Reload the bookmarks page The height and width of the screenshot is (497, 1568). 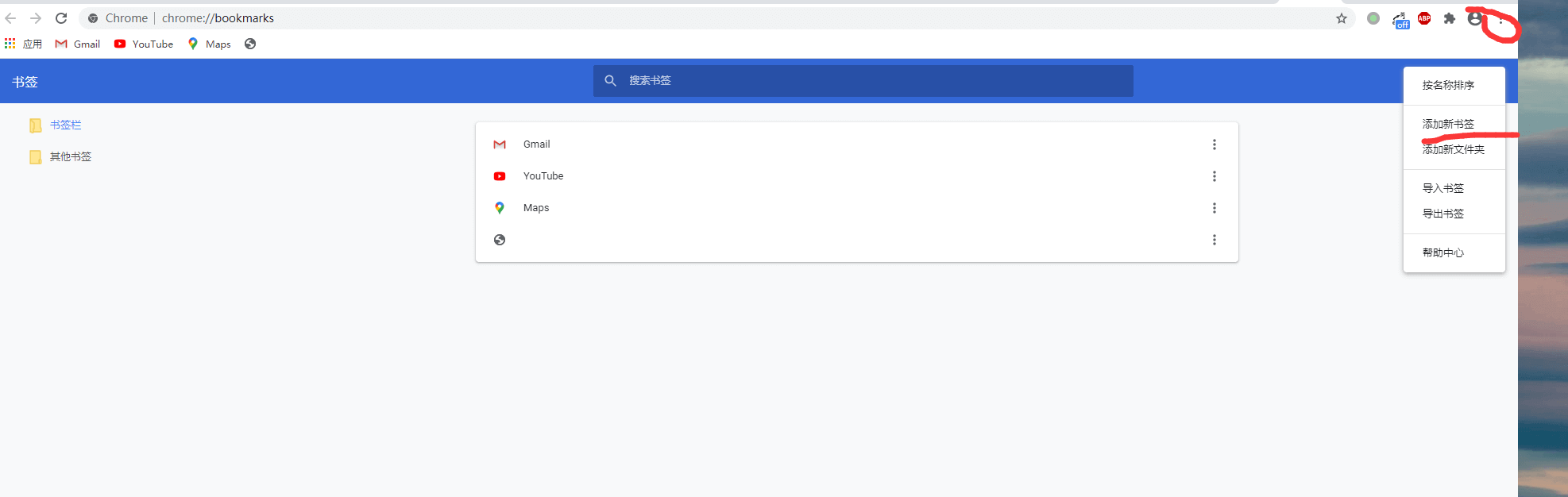tap(61, 18)
